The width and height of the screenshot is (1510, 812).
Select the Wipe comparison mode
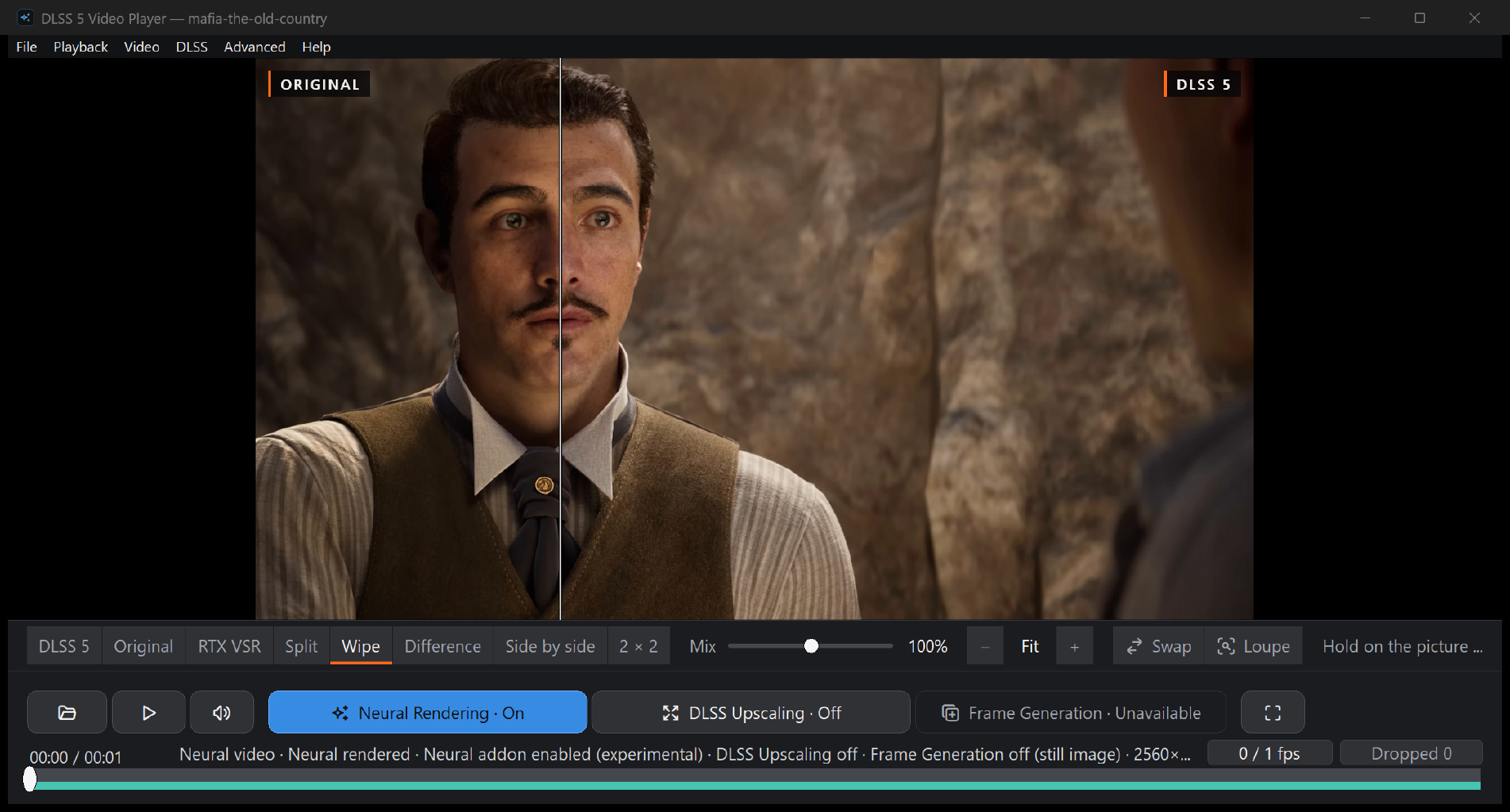click(360, 646)
